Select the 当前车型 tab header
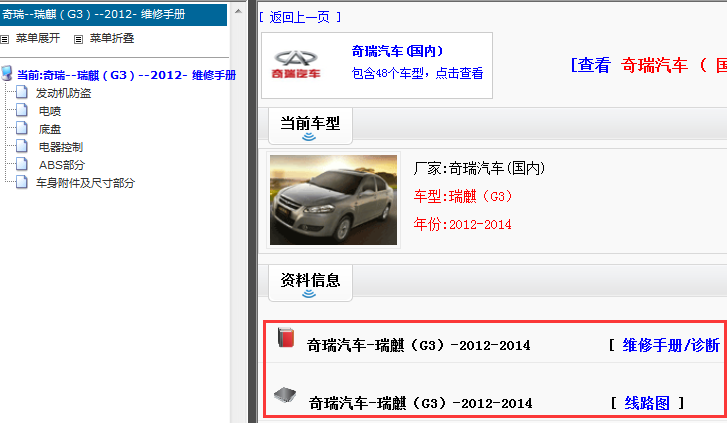Image resolution: width=727 pixels, height=423 pixels. click(310, 125)
